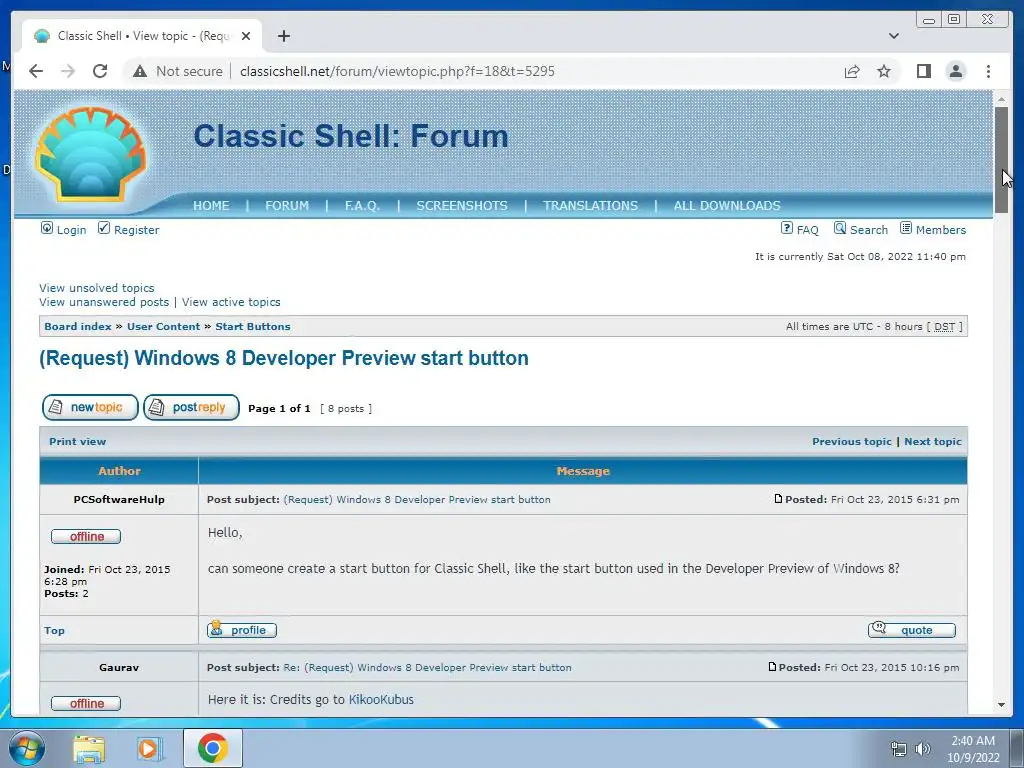Image resolution: width=1024 pixels, height=768 pixels.
Task: Click the share page icon in address bar
Action: [852, 71]
